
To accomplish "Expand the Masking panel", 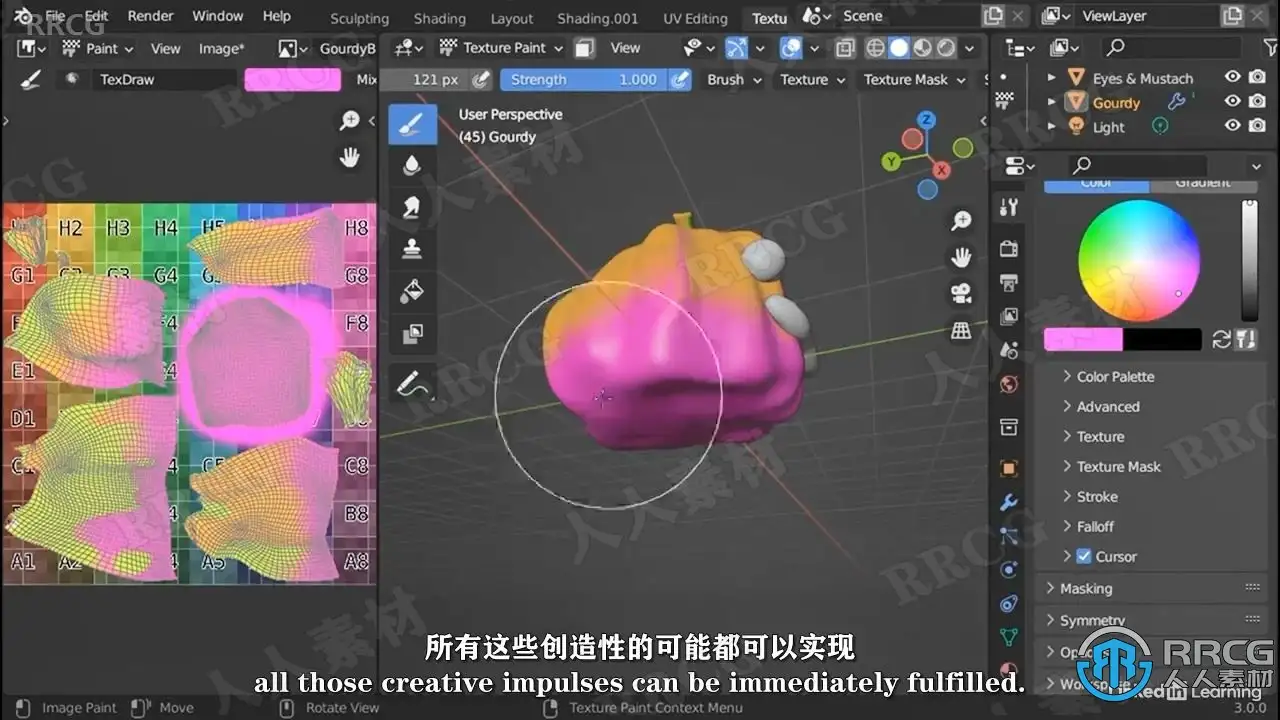I will pos(1086,588).
